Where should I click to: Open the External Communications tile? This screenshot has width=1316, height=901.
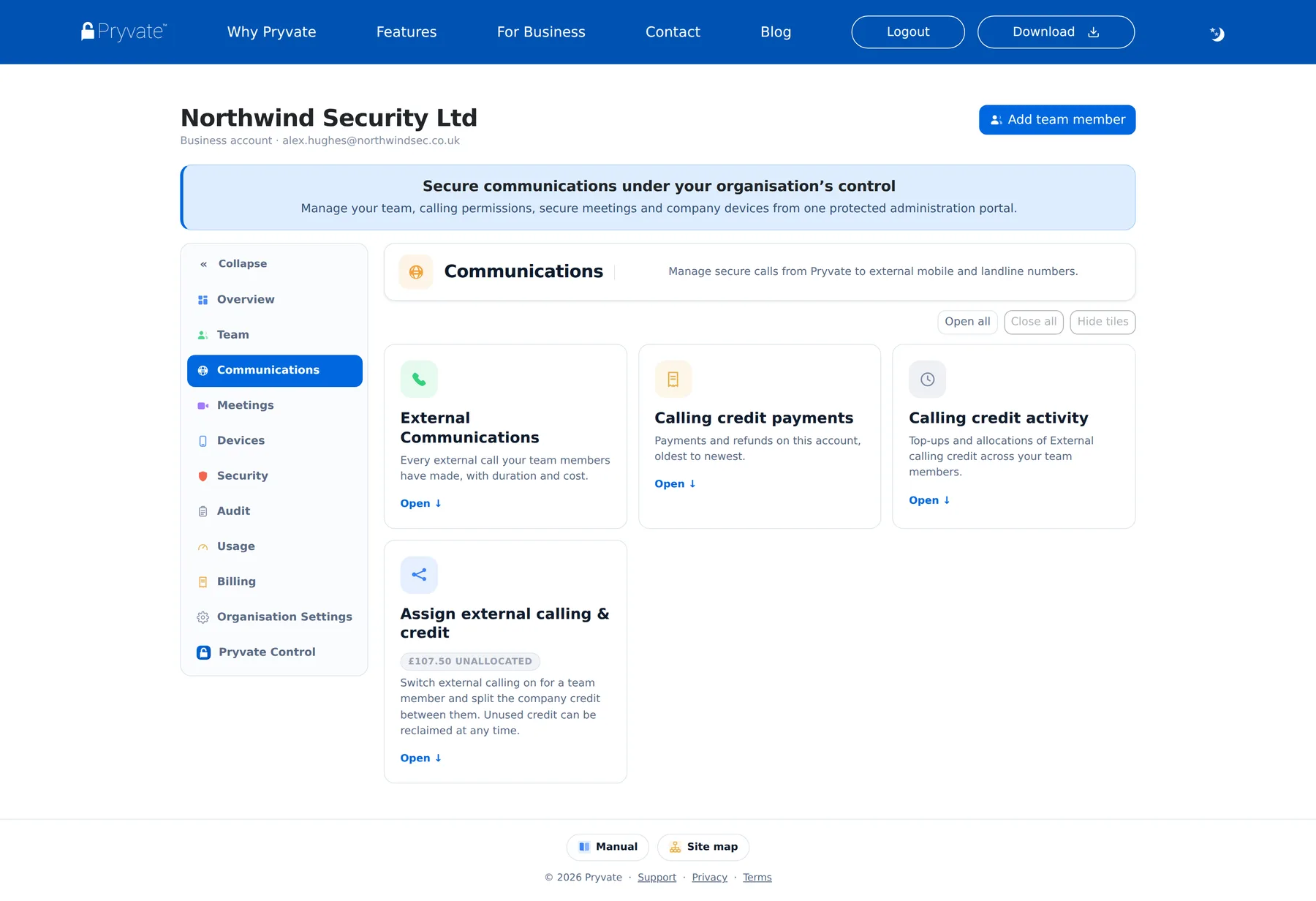tap(421, 504)
